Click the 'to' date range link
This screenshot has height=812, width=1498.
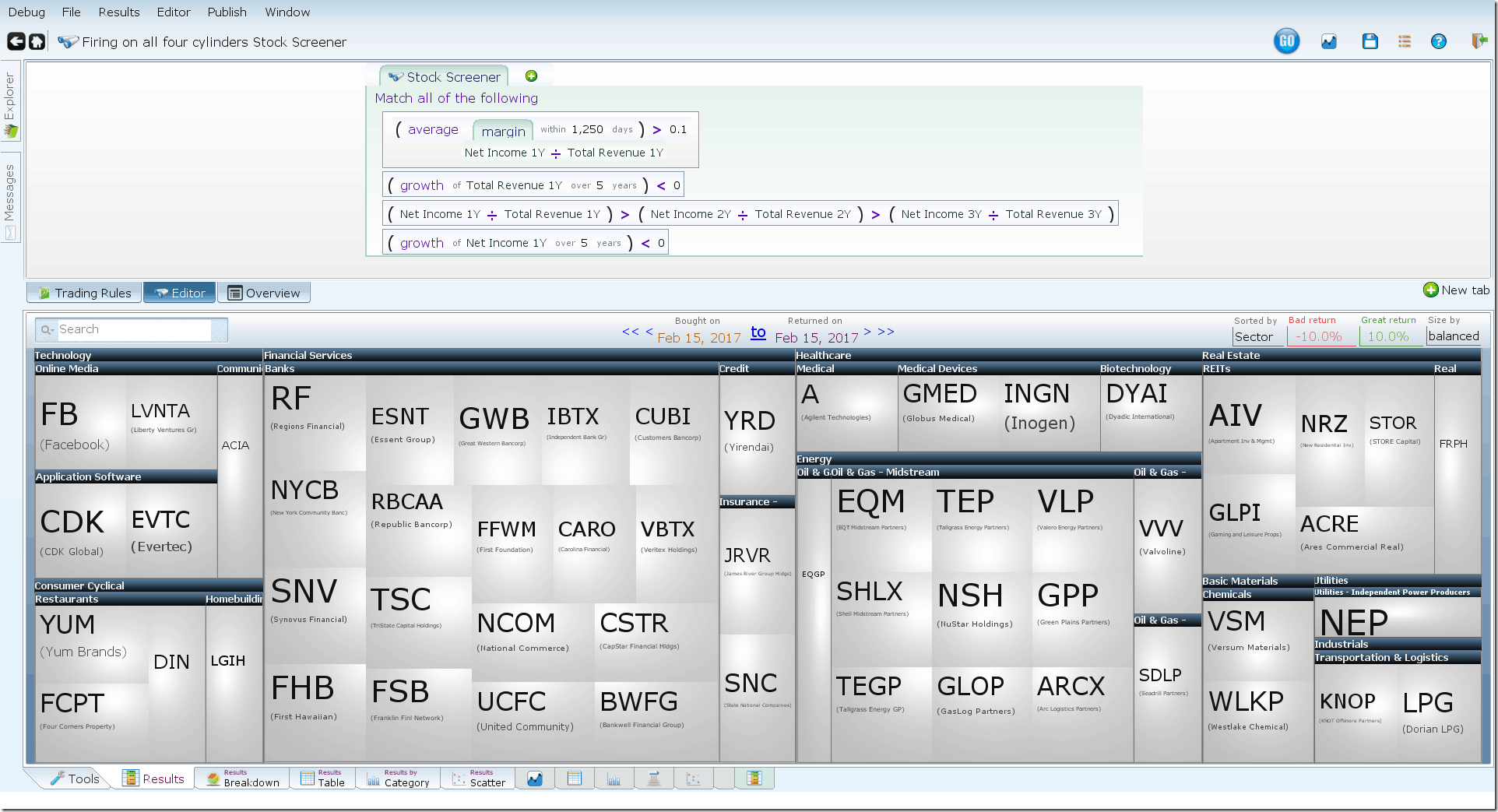pyautogui.click(x=758, y=332)
